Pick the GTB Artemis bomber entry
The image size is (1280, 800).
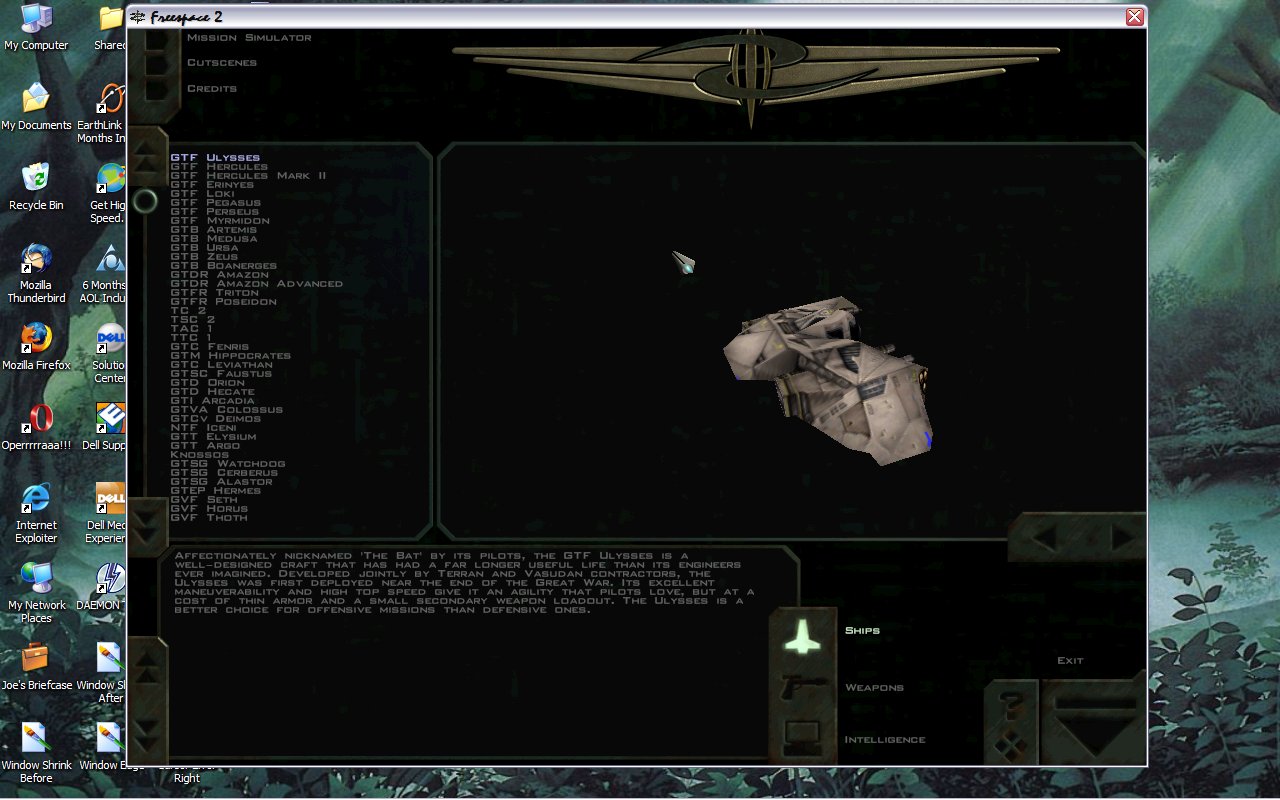[x=214, y=230]
